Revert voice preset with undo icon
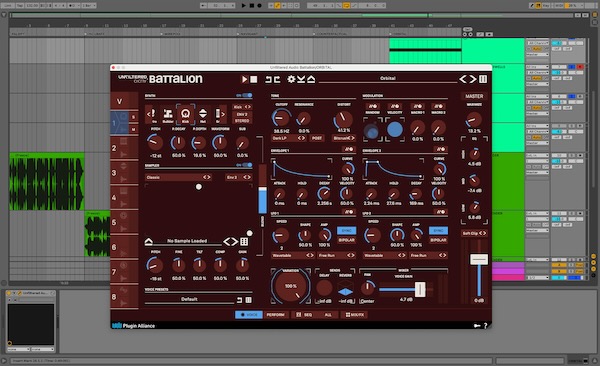Screen dimensions: 600x366 coord(240,300)
